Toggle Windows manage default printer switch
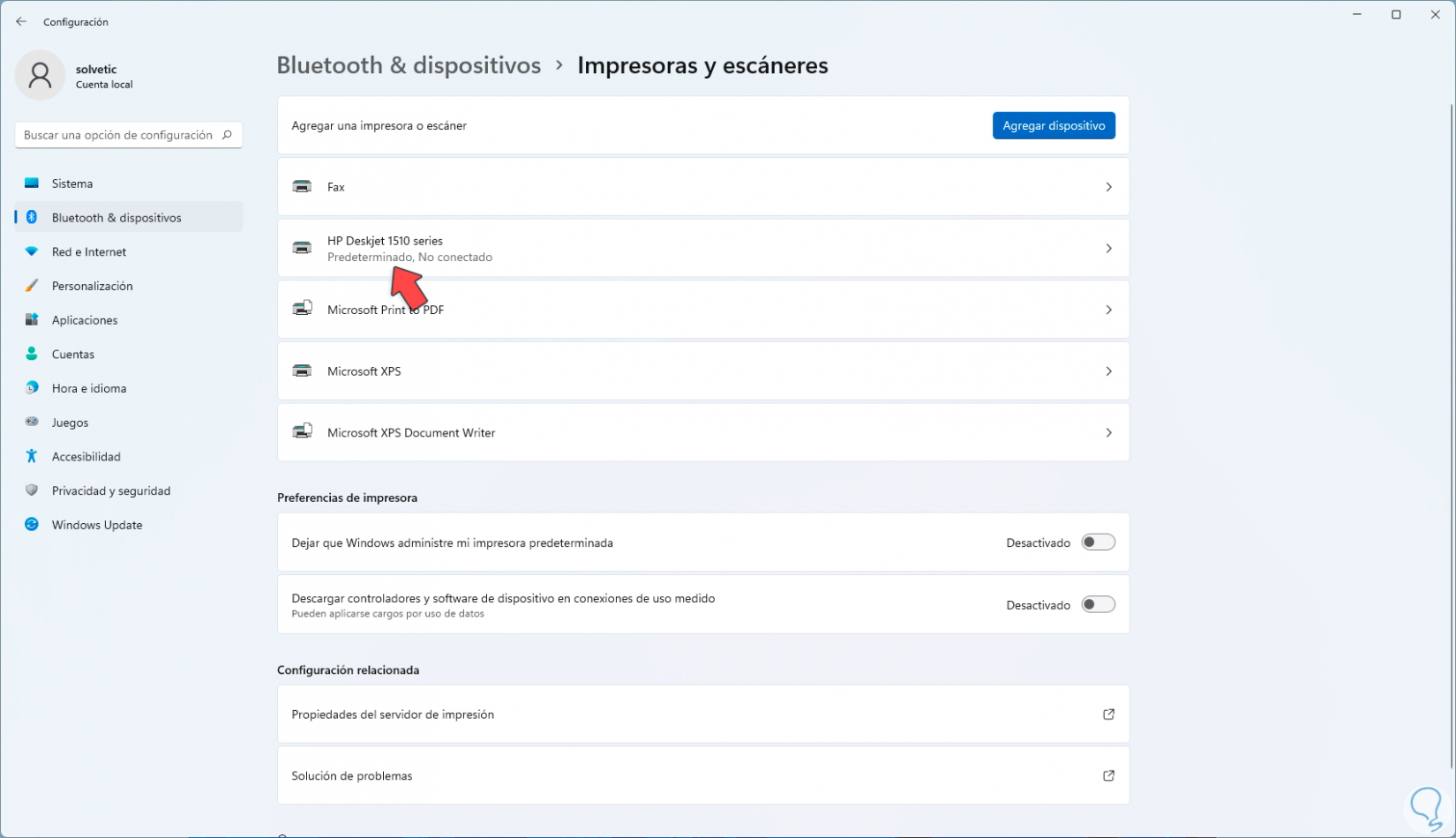The height and width of the screenshot is (838, 1456). pyautogui.click(x=1098, y=542)
